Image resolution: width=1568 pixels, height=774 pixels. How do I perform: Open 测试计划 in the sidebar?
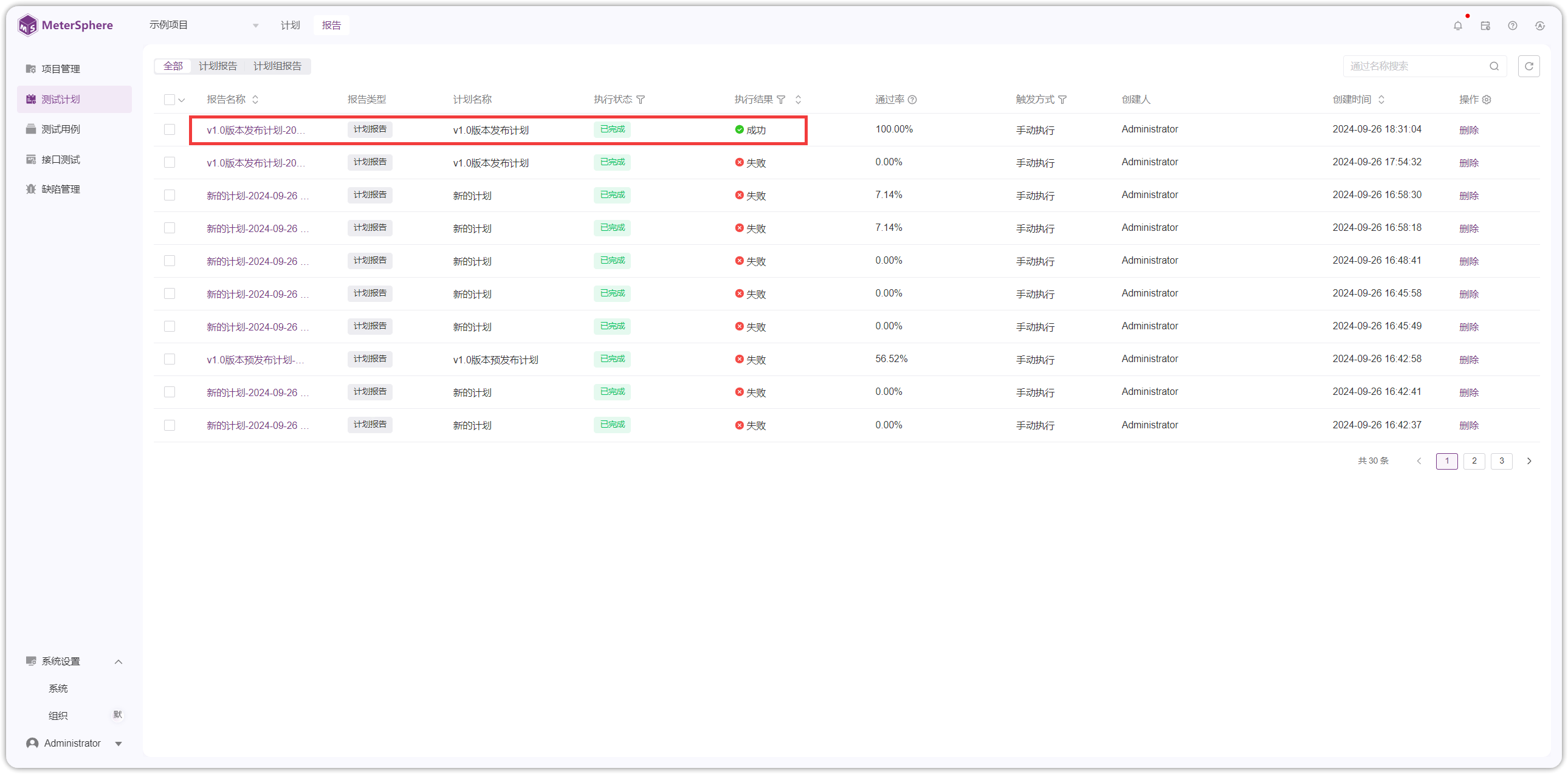pyautogui.click(x=74, y=99)
